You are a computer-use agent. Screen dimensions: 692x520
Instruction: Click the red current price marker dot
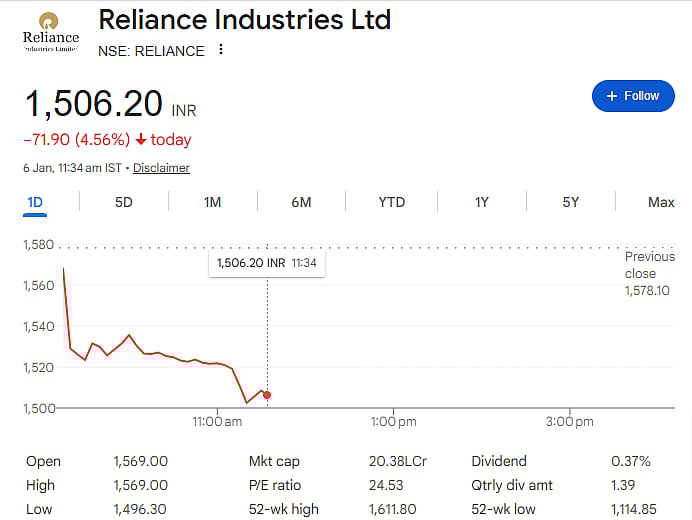click(x=266, y=395)
